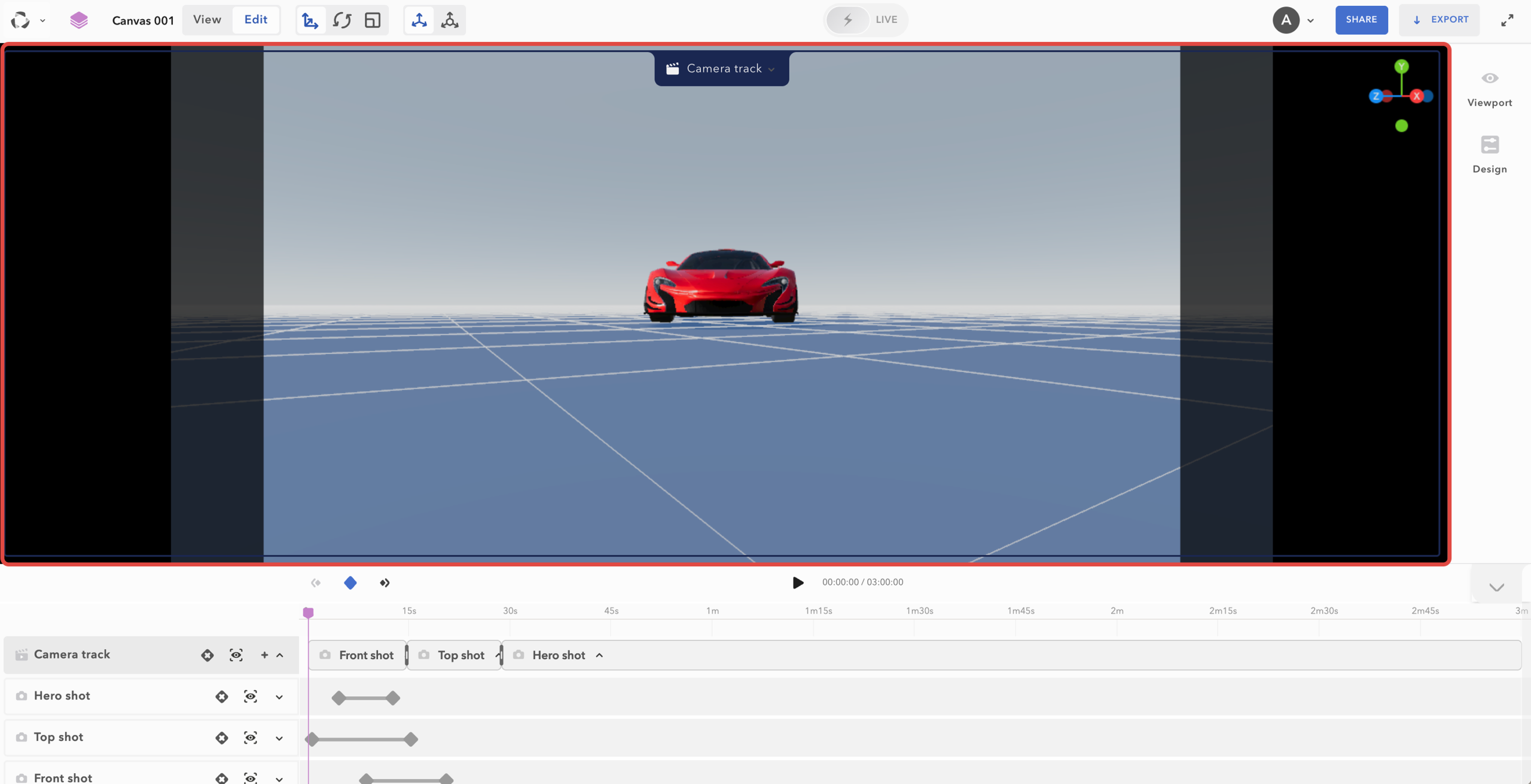Switch to View mode
The image size is (1531, 784).
207,20
